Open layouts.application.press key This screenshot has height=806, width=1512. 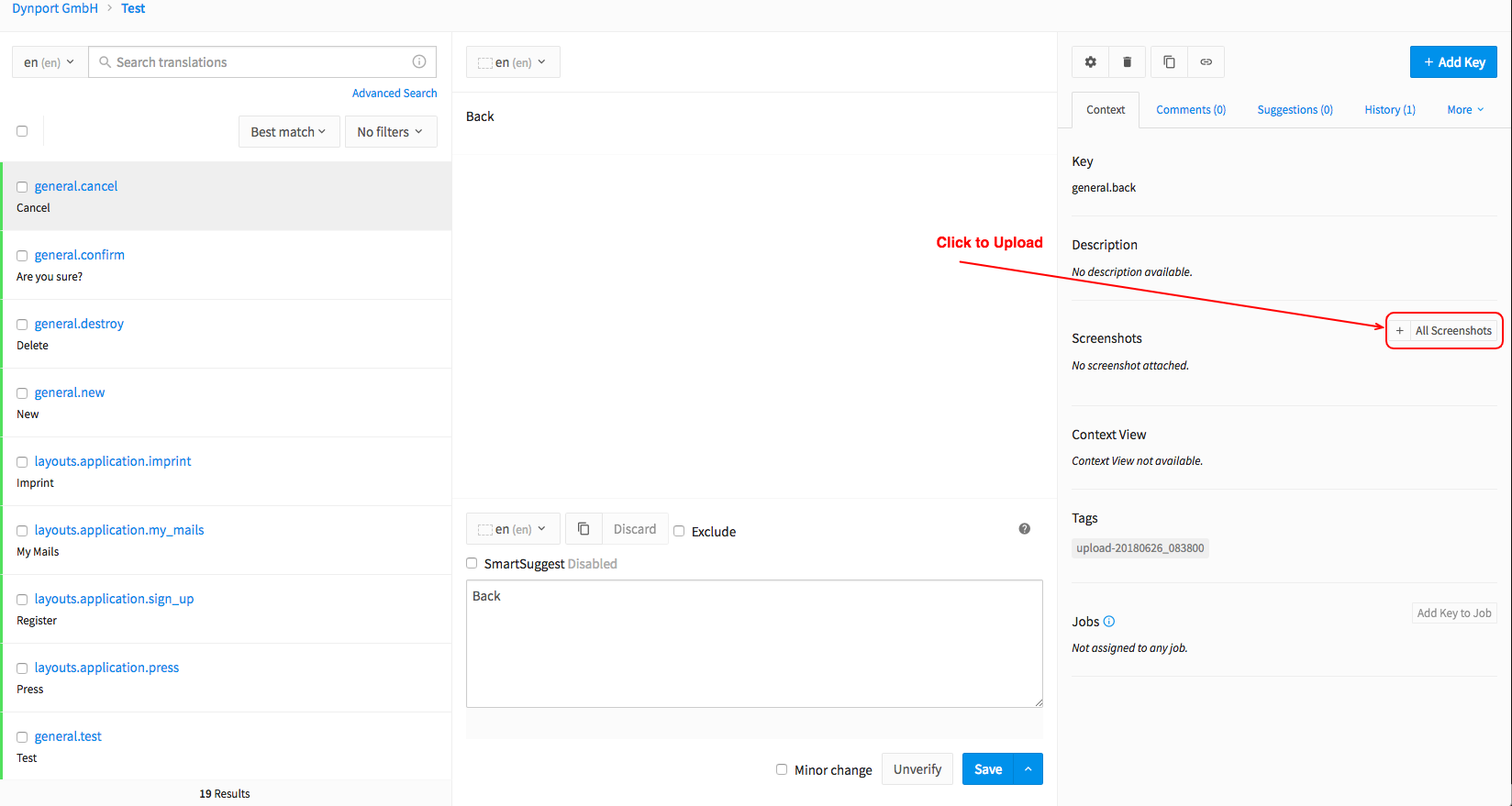[107, 668]
